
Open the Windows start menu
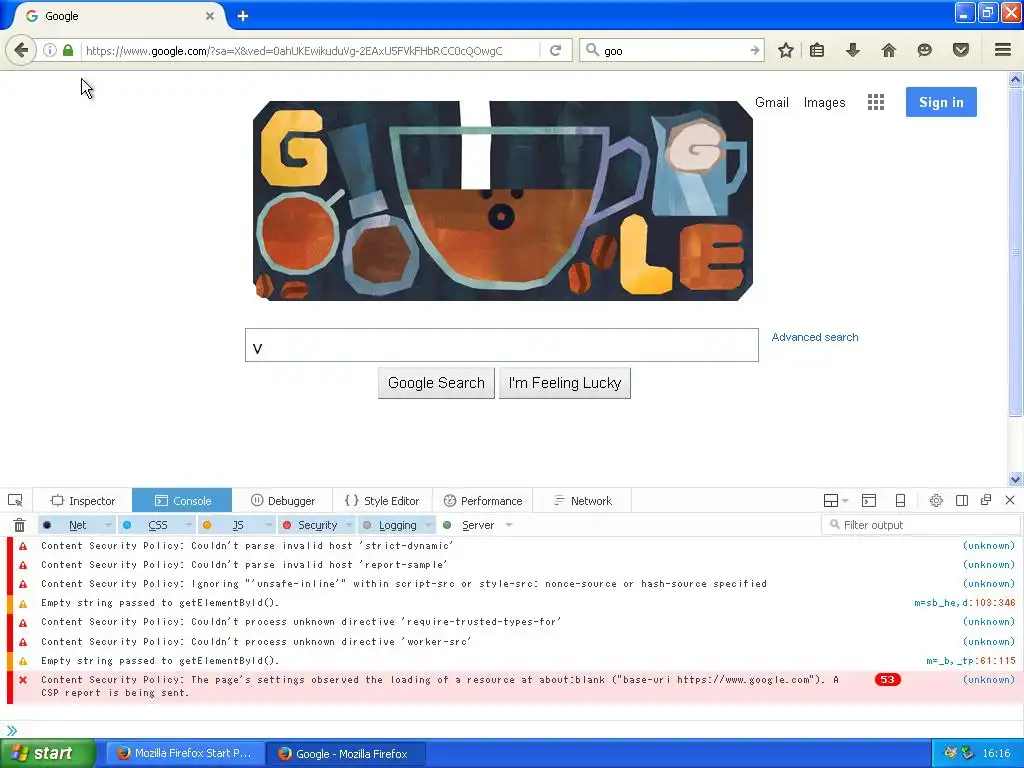click(47, 753)
